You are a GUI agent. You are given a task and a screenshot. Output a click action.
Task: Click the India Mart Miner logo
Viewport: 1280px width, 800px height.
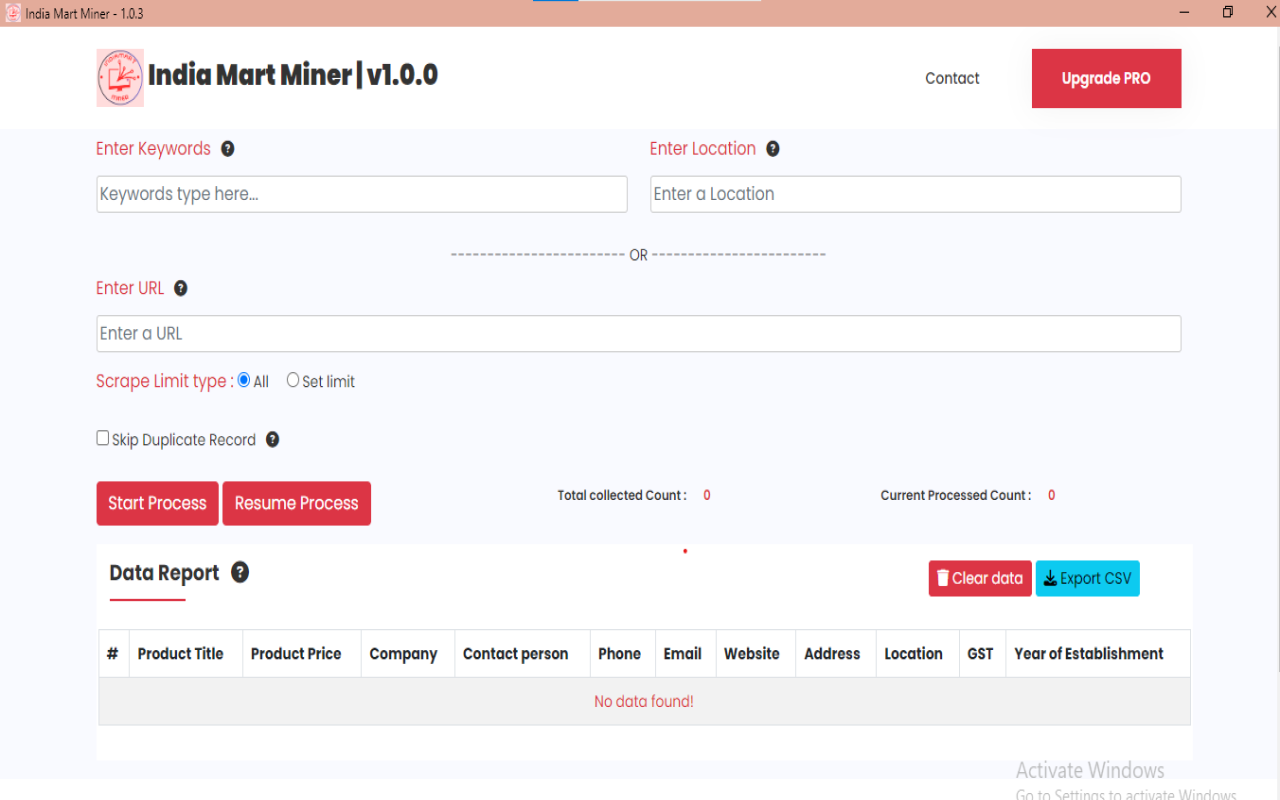(120, 78)
